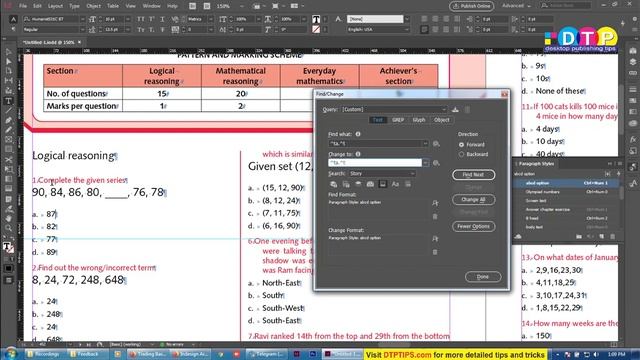The width and height of the screenshot is (640, 360).
Task: Open the Object menu in the menu bar
Action: coord(93,6)
